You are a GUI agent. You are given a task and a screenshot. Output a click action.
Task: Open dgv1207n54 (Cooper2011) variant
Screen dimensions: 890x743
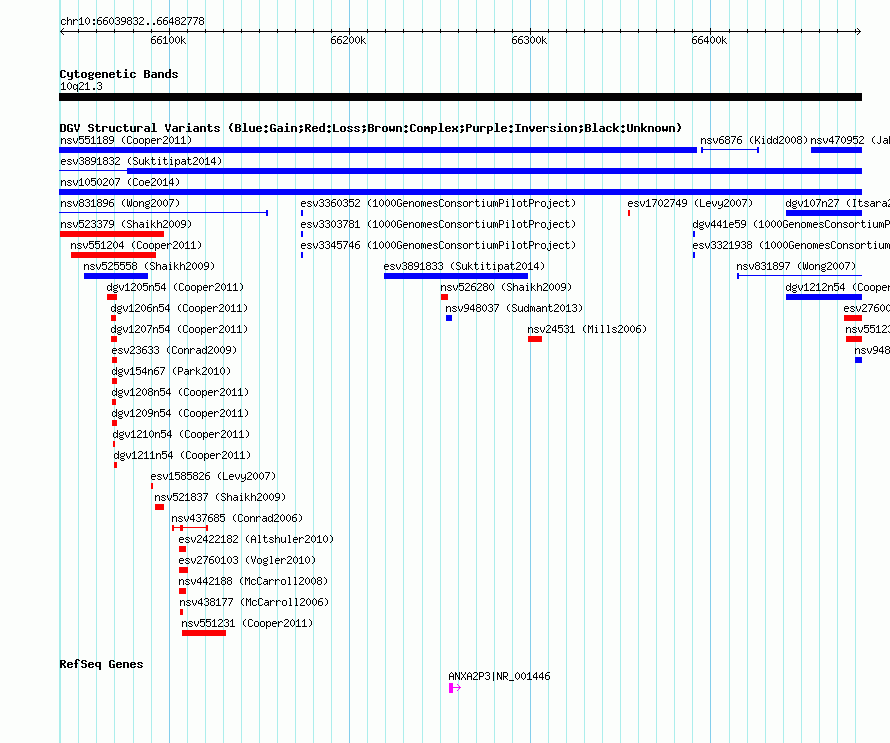[179, 329]
